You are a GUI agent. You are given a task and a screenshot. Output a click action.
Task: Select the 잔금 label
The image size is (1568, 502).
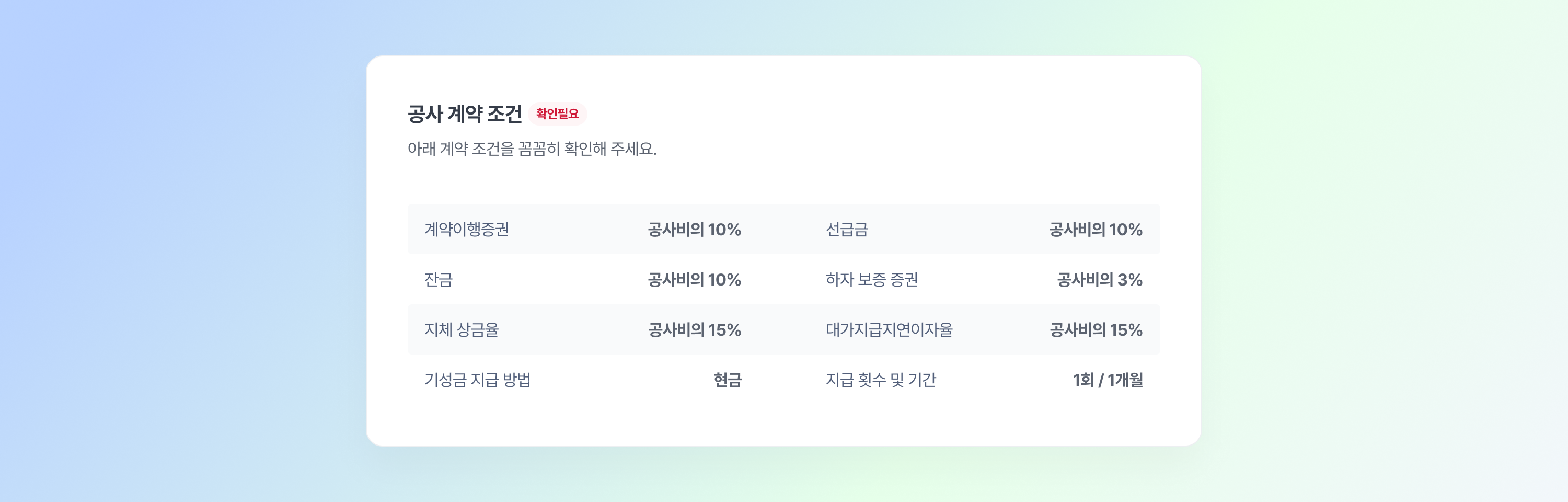tap(439, 280)
